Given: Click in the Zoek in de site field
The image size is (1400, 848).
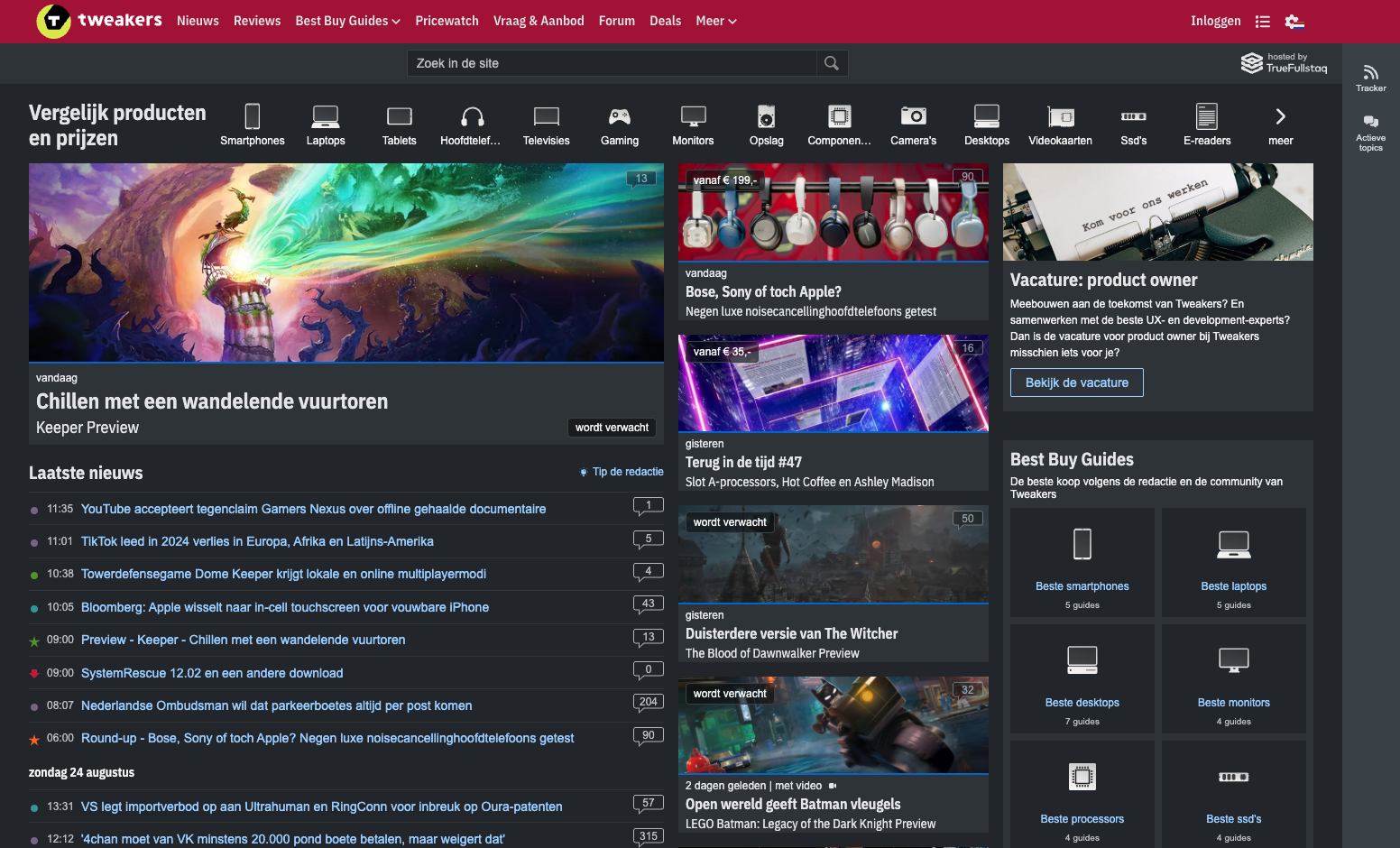Looking at the screenshot, I should coord(612,63).
